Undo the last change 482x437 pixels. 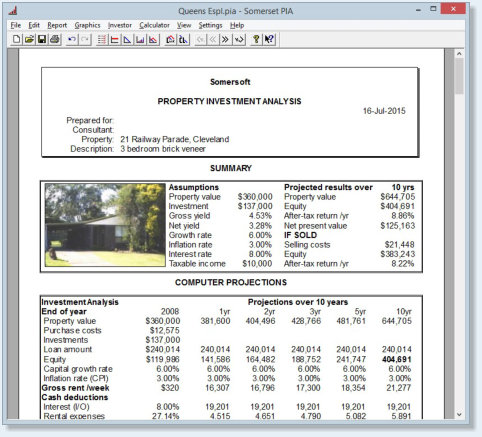tap(72, 39)
